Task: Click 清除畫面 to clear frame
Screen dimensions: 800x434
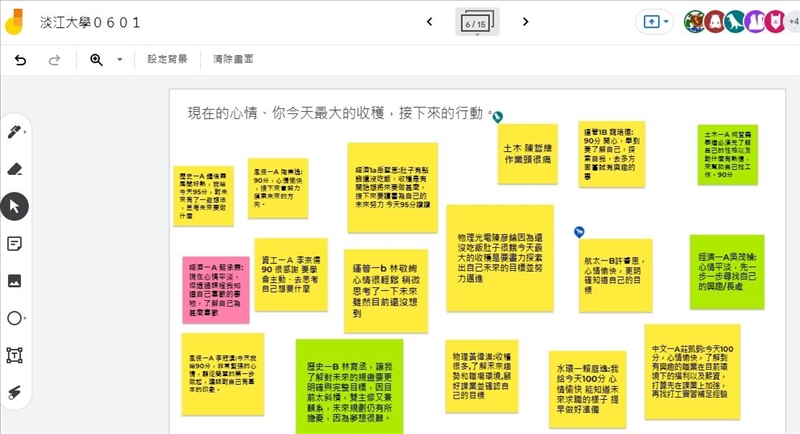Action: point(230,60)
